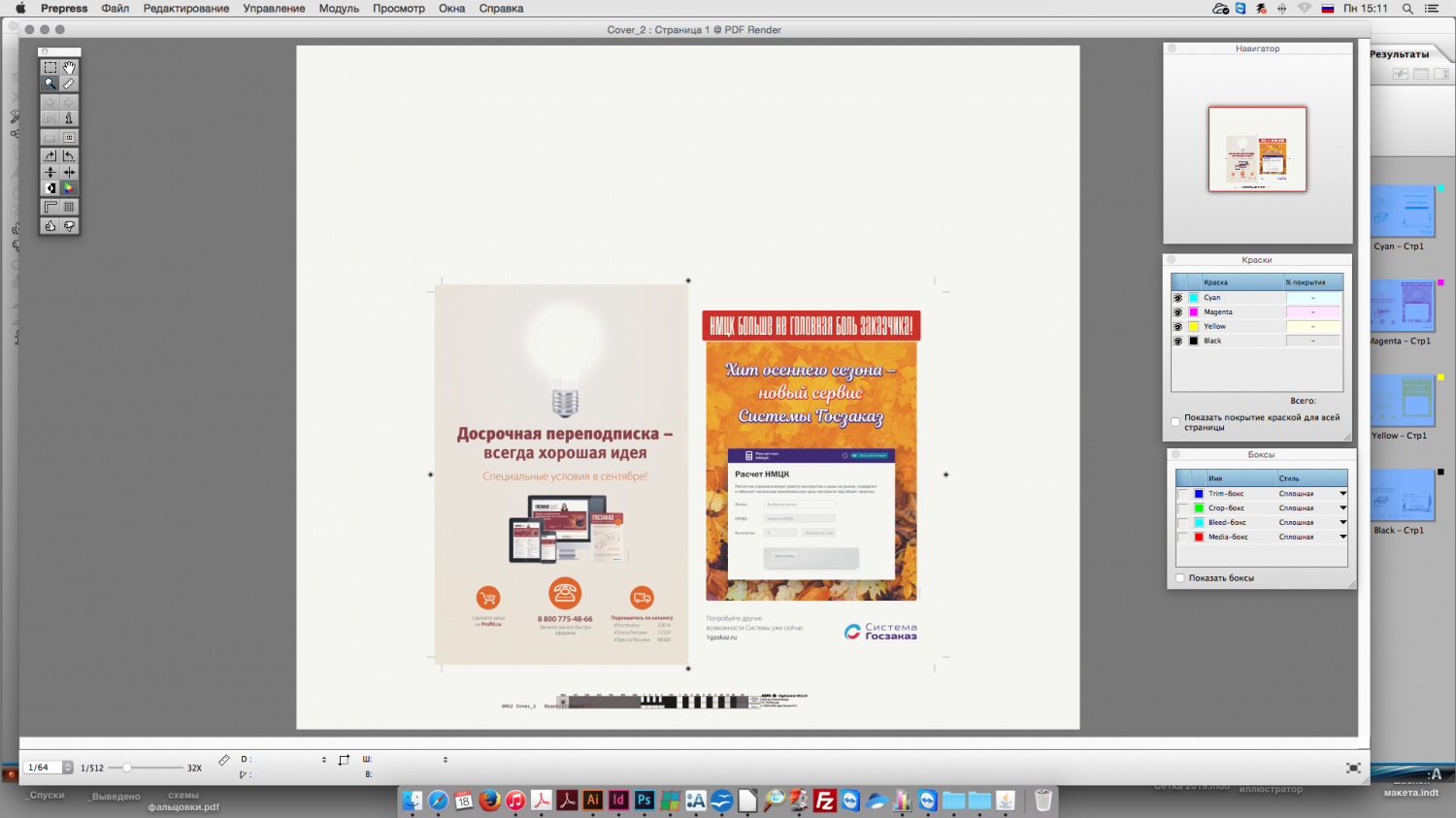
Task: Open the info tool with 'i' icon
Action: click(69, 118)
